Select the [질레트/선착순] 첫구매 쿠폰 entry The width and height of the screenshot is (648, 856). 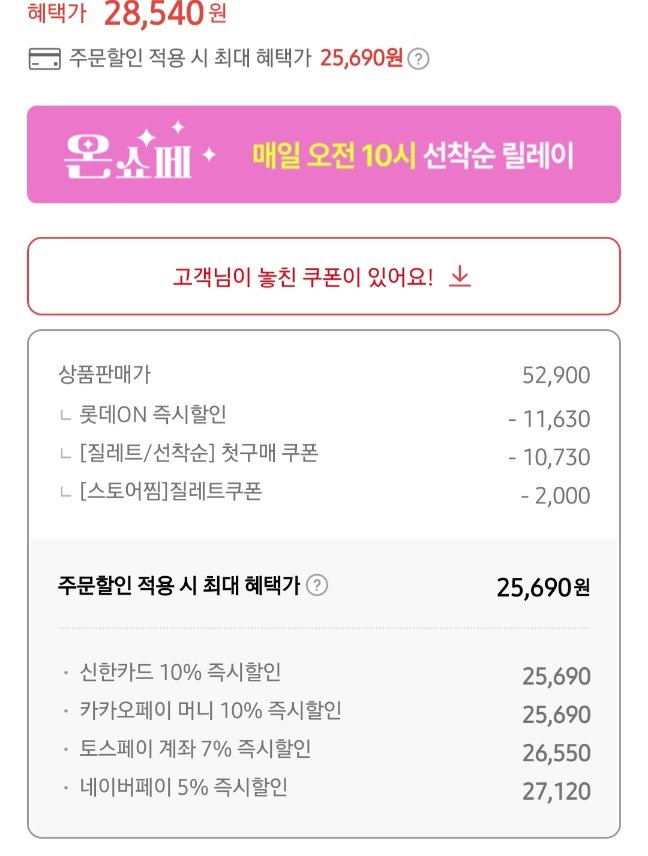197,454
